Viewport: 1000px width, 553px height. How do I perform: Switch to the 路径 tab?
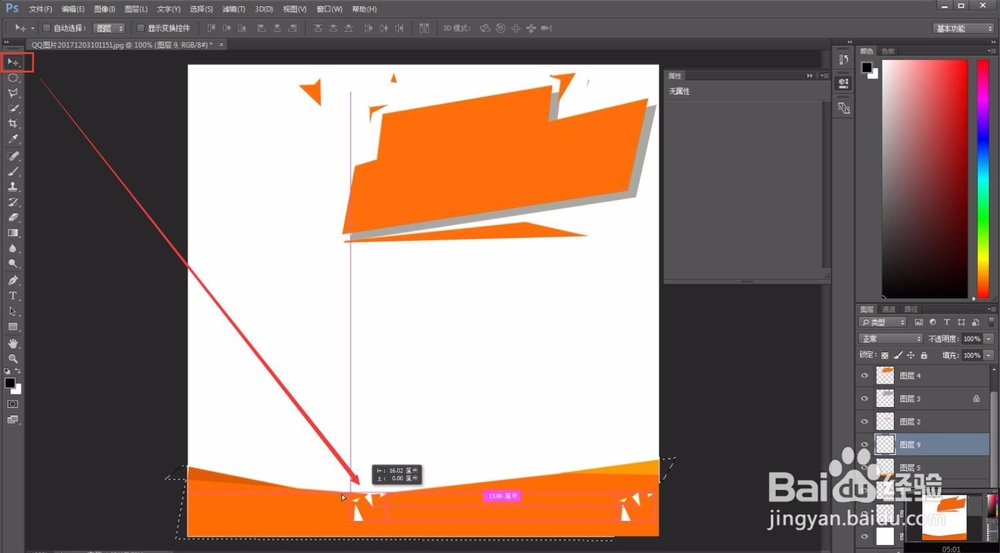pyautogui.click(x=911, y=309)
